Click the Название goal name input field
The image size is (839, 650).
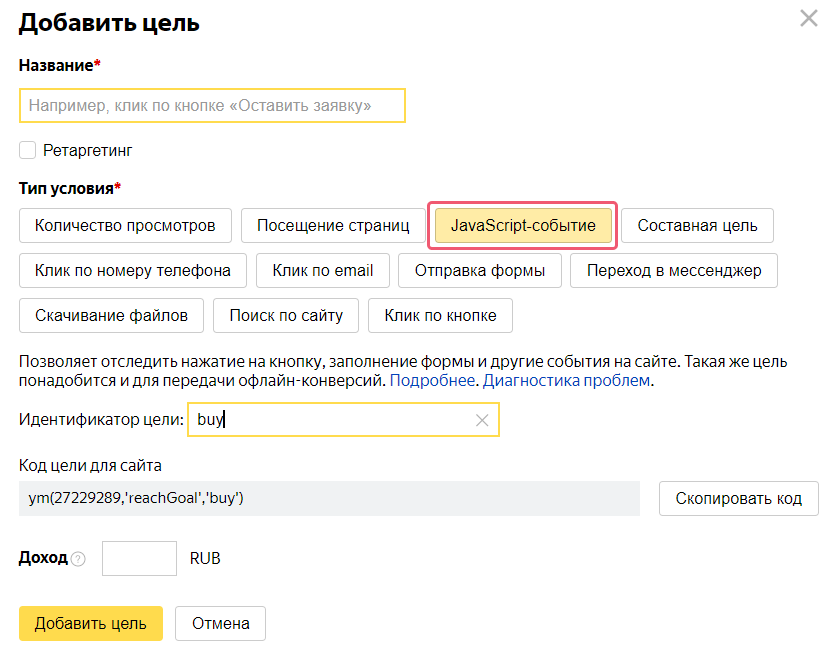[x=212, y=105]
